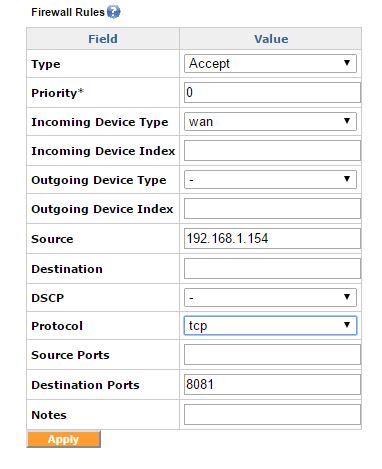The width and height of the screenshot is (382, 469).
Task: Expand the Outgoing Device Type dropdown
Action: [x=270, y=180]
